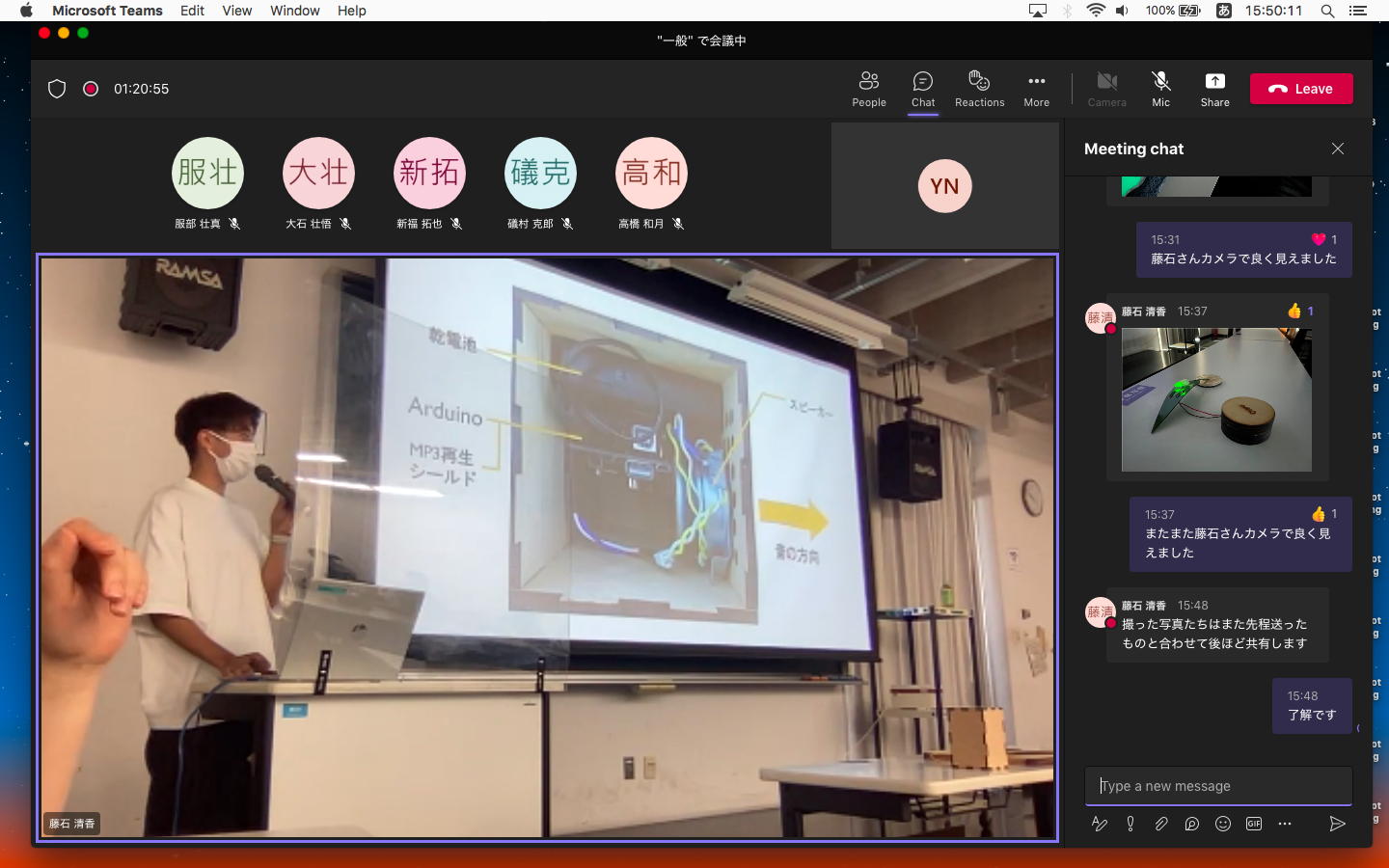
Task: Open the emoji picker
Action: click(x=1222, y=824)
